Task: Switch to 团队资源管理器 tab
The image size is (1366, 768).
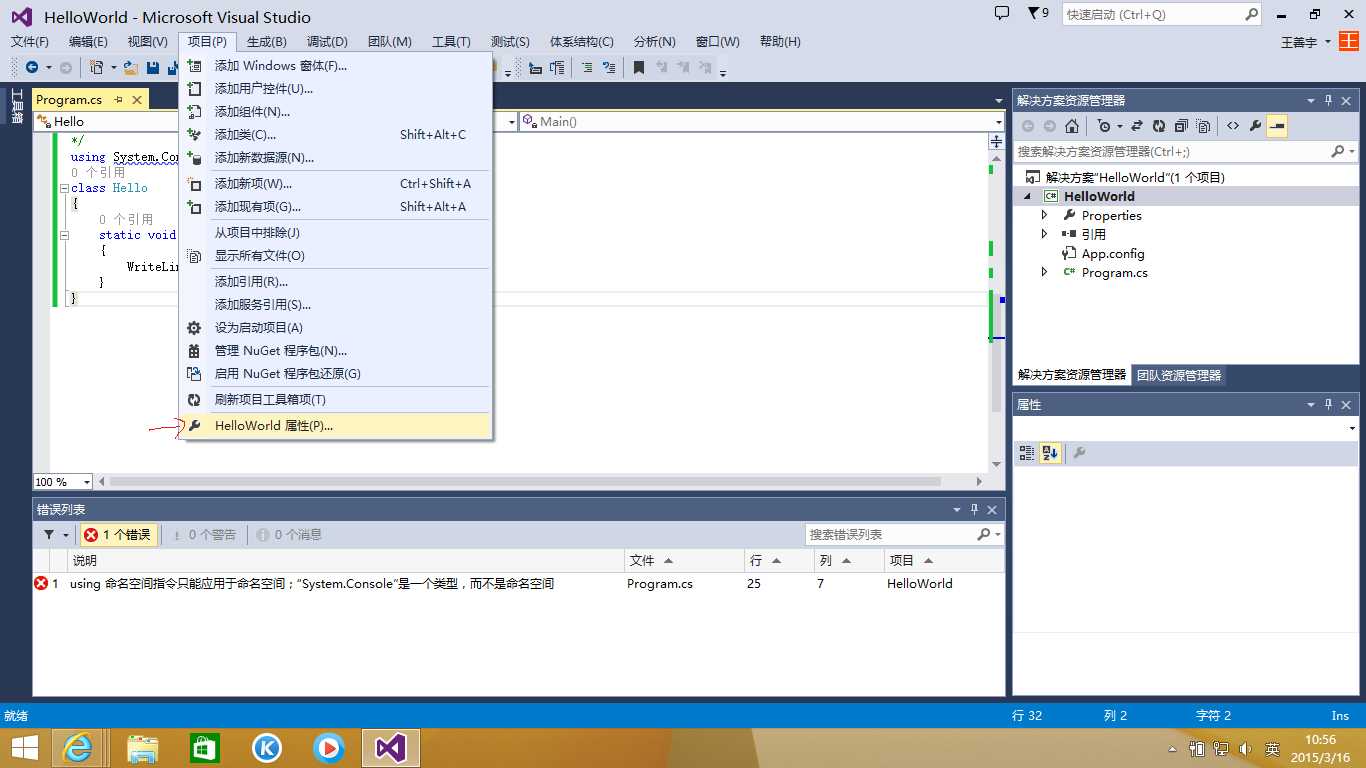Action: (1179, 375)
